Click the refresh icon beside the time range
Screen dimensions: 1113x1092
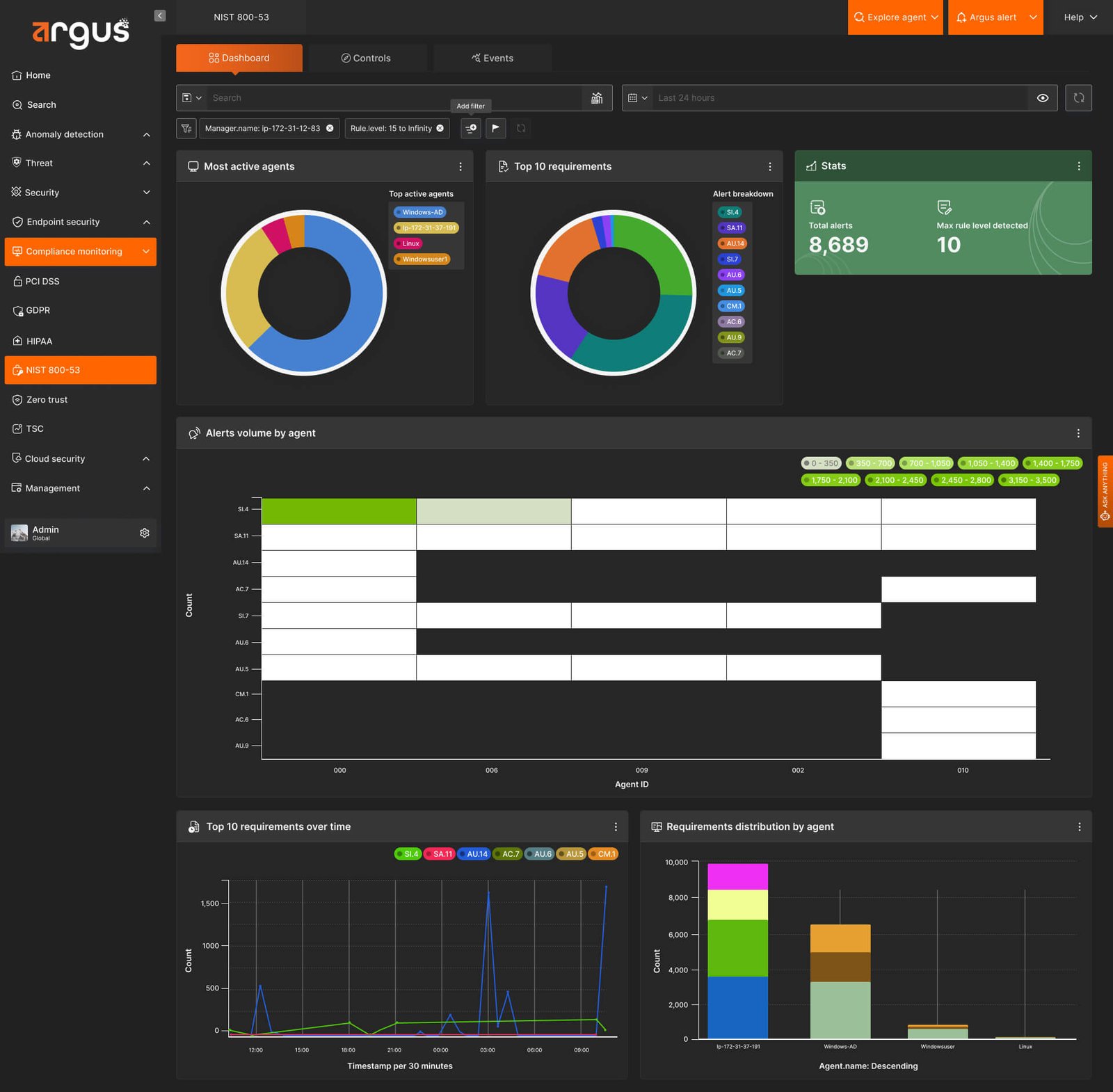[1078, 98]
